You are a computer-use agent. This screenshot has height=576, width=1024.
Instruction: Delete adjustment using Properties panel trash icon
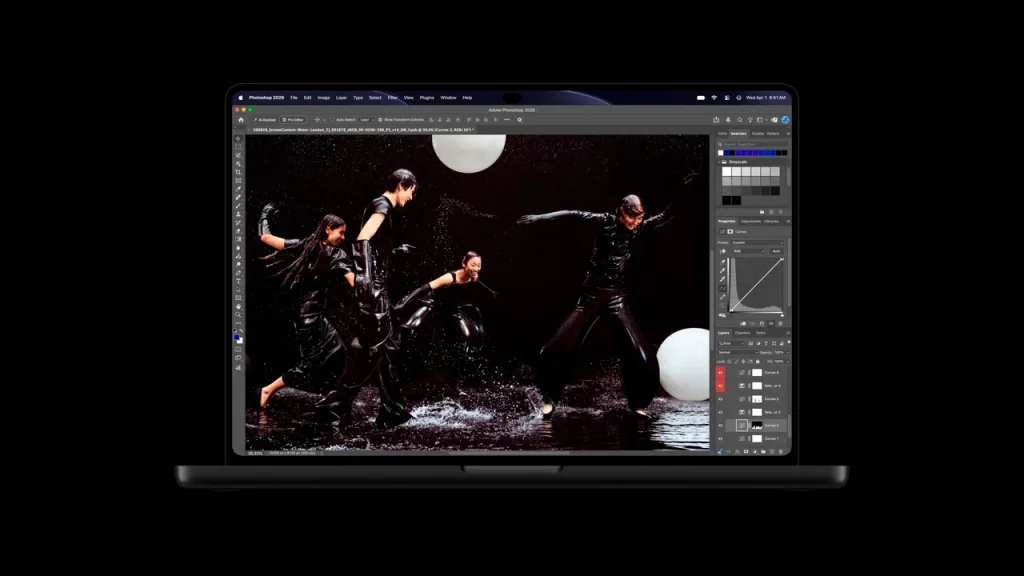coord(780,323)
